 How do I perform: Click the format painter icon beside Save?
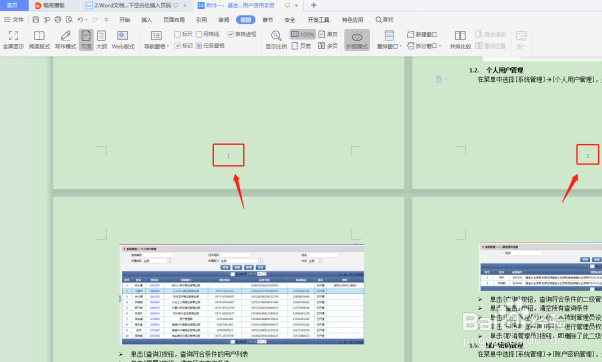click(47, 20)
